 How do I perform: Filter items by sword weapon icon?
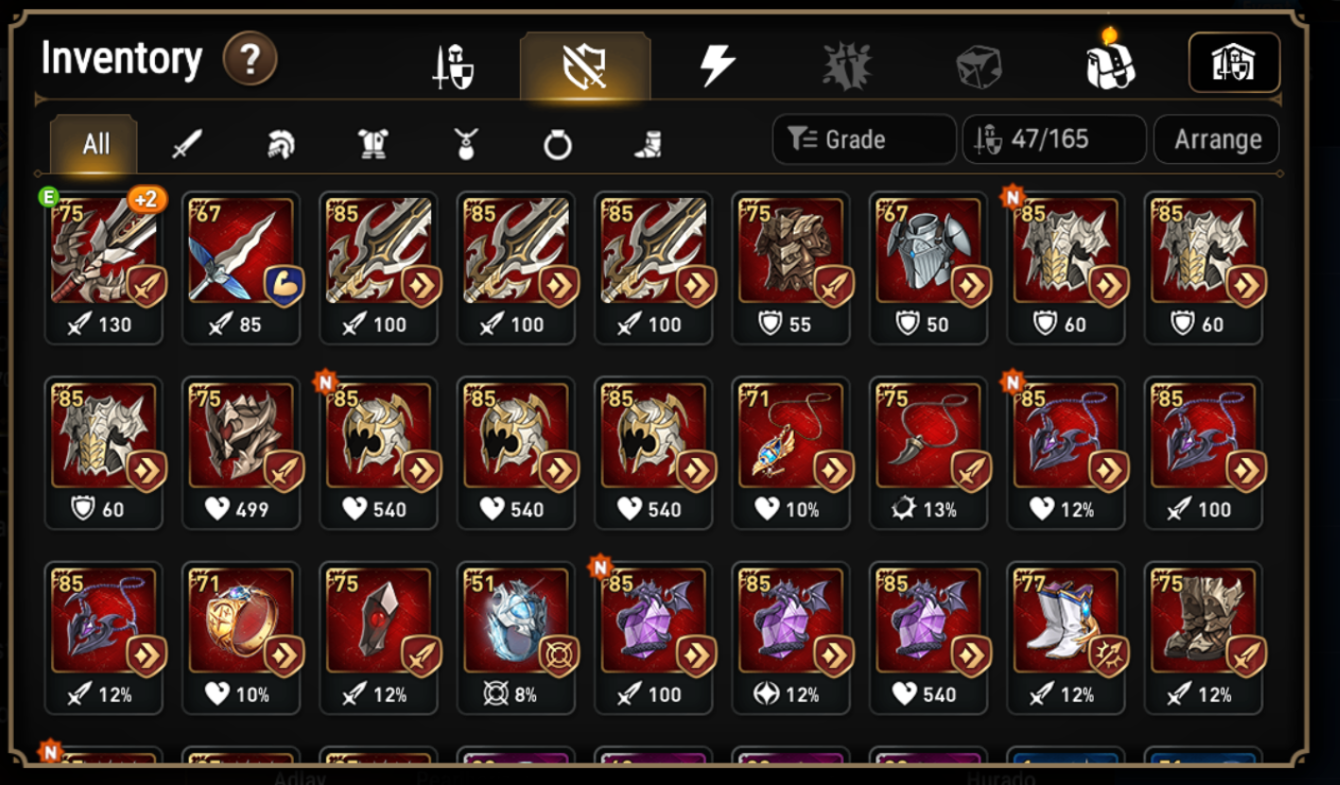click(x=186, y=145)
